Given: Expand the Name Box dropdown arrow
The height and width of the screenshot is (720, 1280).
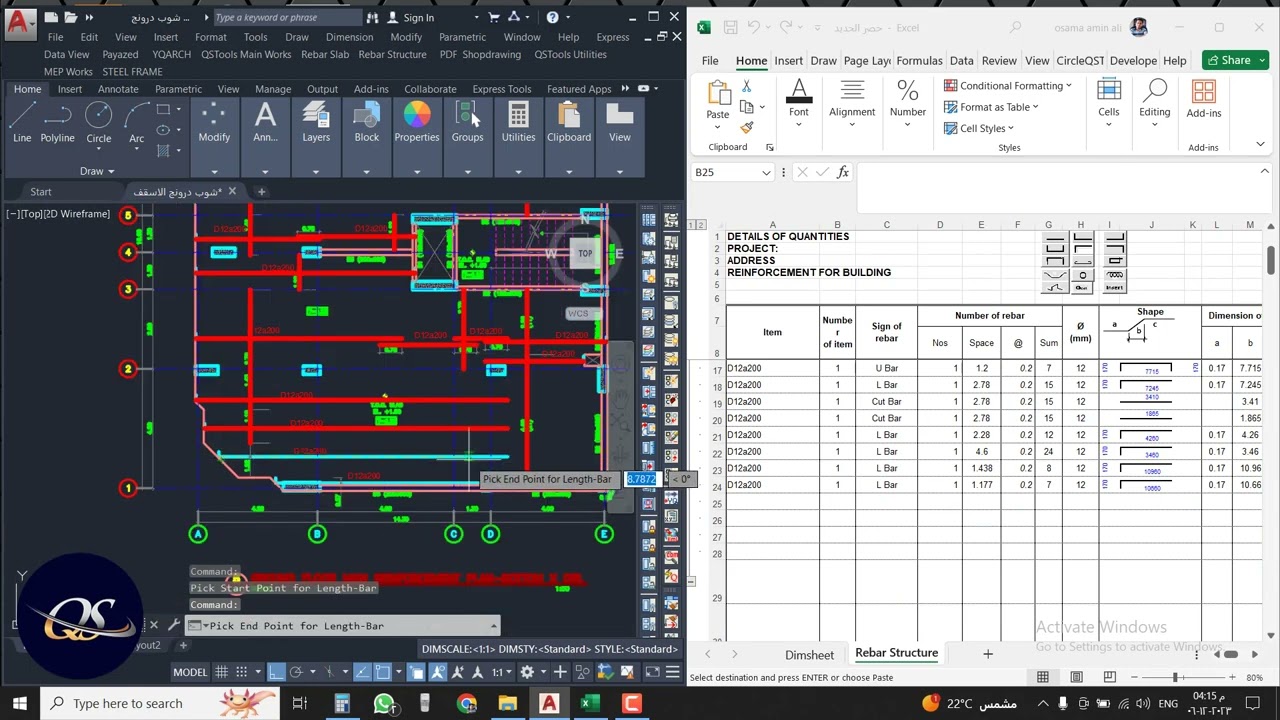Looking at the screenshot, I should click(x=766, y=173).
